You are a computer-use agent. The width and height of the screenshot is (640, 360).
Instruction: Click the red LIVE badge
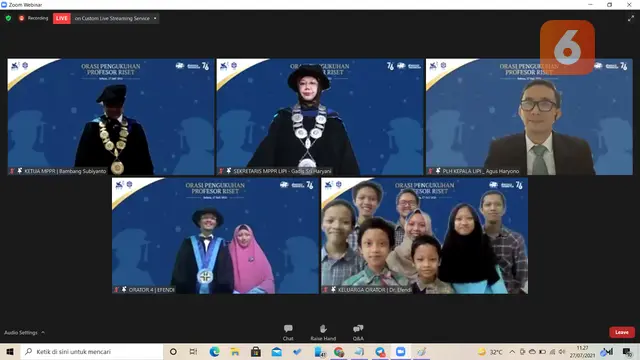pyautogui.click(x=62, y=18)
